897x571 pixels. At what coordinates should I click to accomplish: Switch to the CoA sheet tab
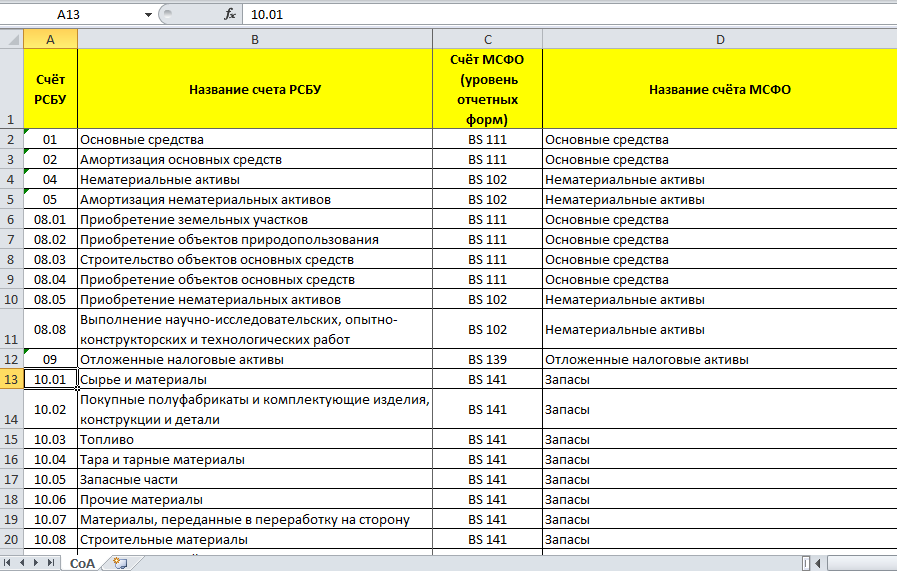pos(82,563)
